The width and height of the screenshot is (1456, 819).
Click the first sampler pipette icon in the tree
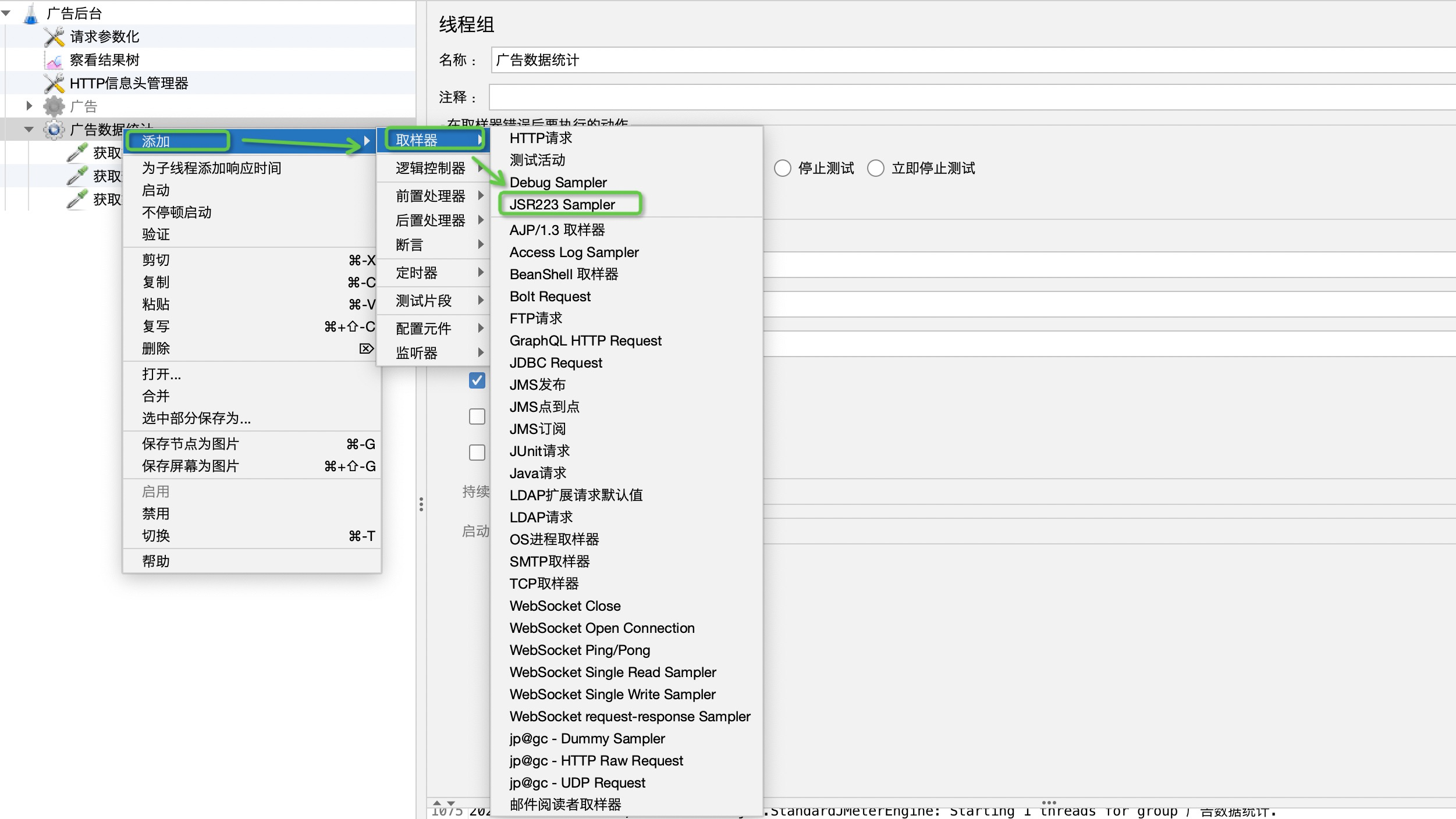pos(77,152)
